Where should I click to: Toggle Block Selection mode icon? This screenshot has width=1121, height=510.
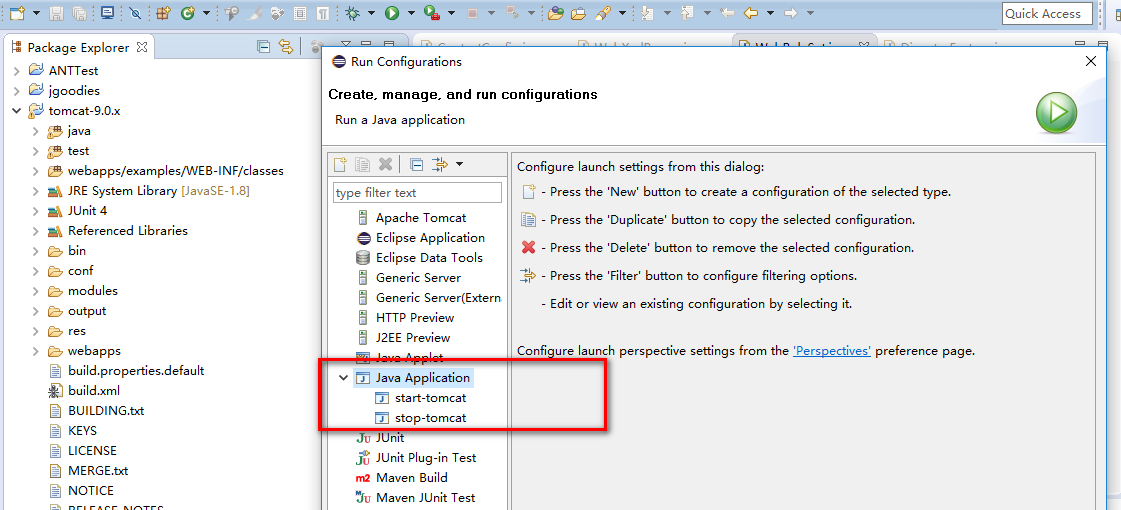[300, 12]
